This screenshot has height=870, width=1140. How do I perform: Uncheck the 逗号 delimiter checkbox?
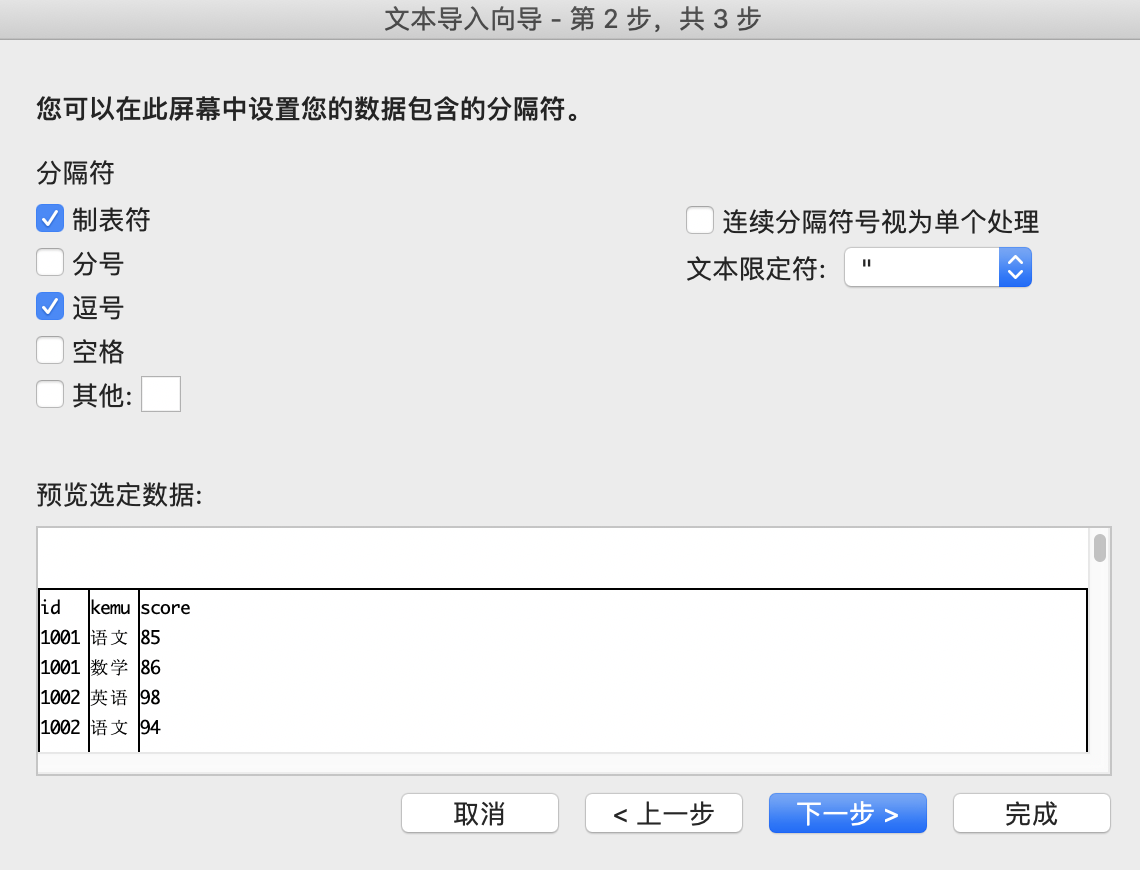(50, 306)
